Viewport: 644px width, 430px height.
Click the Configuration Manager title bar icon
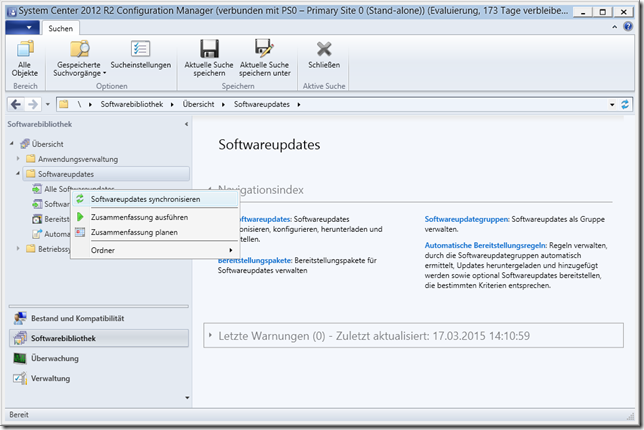[12, 11]
